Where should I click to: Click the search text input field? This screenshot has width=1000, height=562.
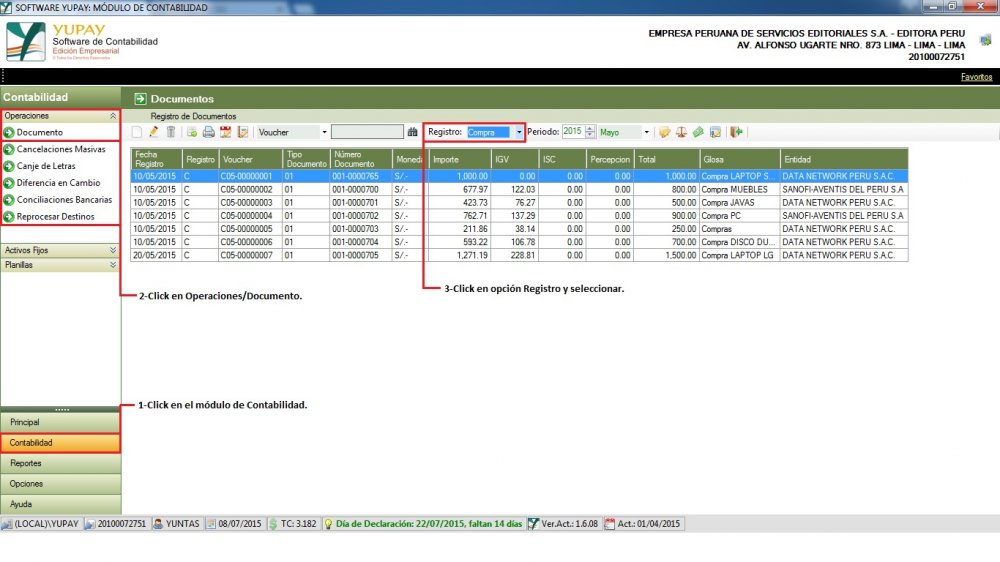coord(367,132)
